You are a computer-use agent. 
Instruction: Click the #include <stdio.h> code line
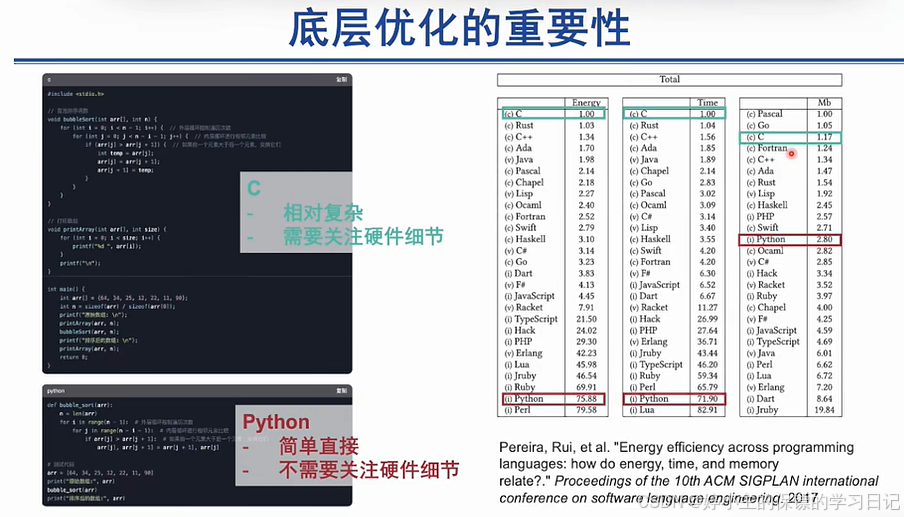point(76,94)
